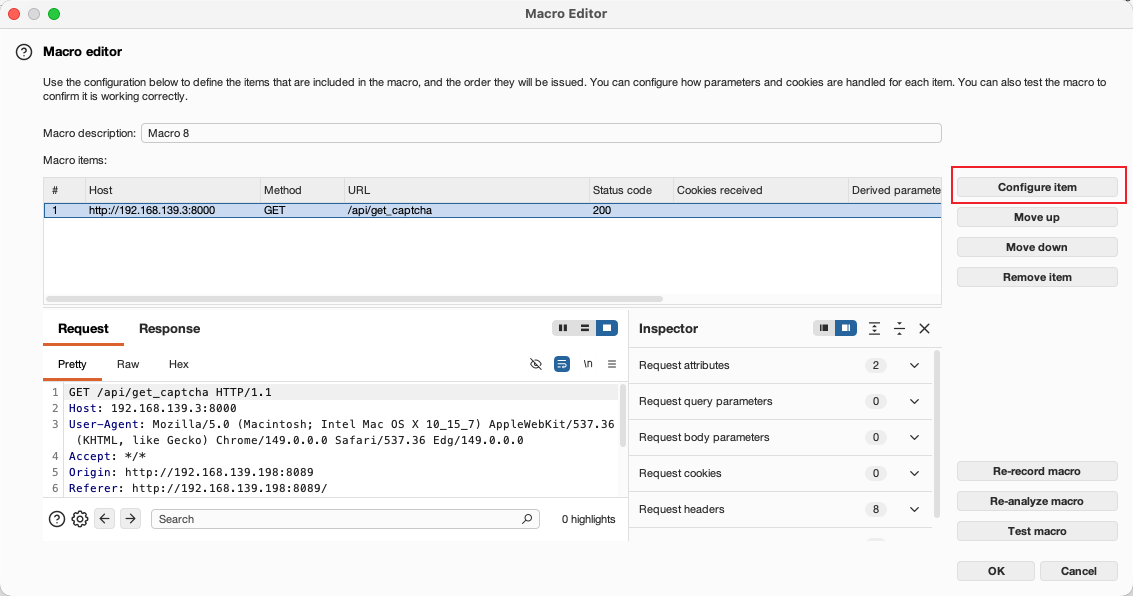The image size is (1133, 596).
Task: Click Re-record macro
Action: click(1037, 471)
